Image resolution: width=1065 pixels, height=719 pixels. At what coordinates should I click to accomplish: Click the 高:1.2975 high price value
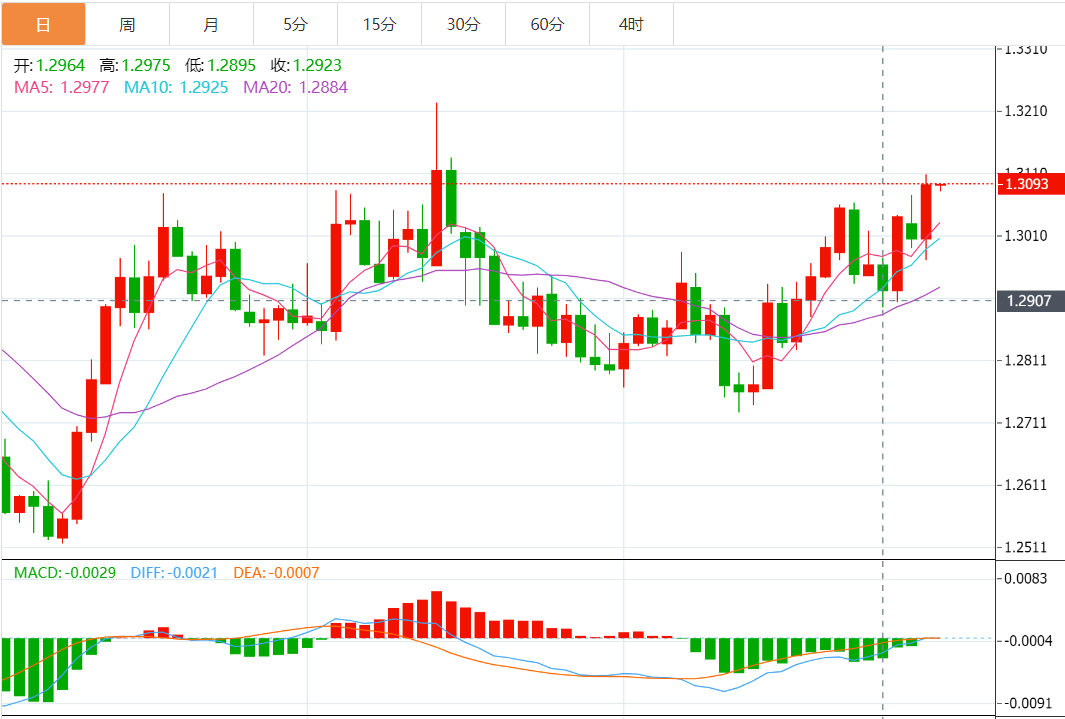click(x=134, y=65)
